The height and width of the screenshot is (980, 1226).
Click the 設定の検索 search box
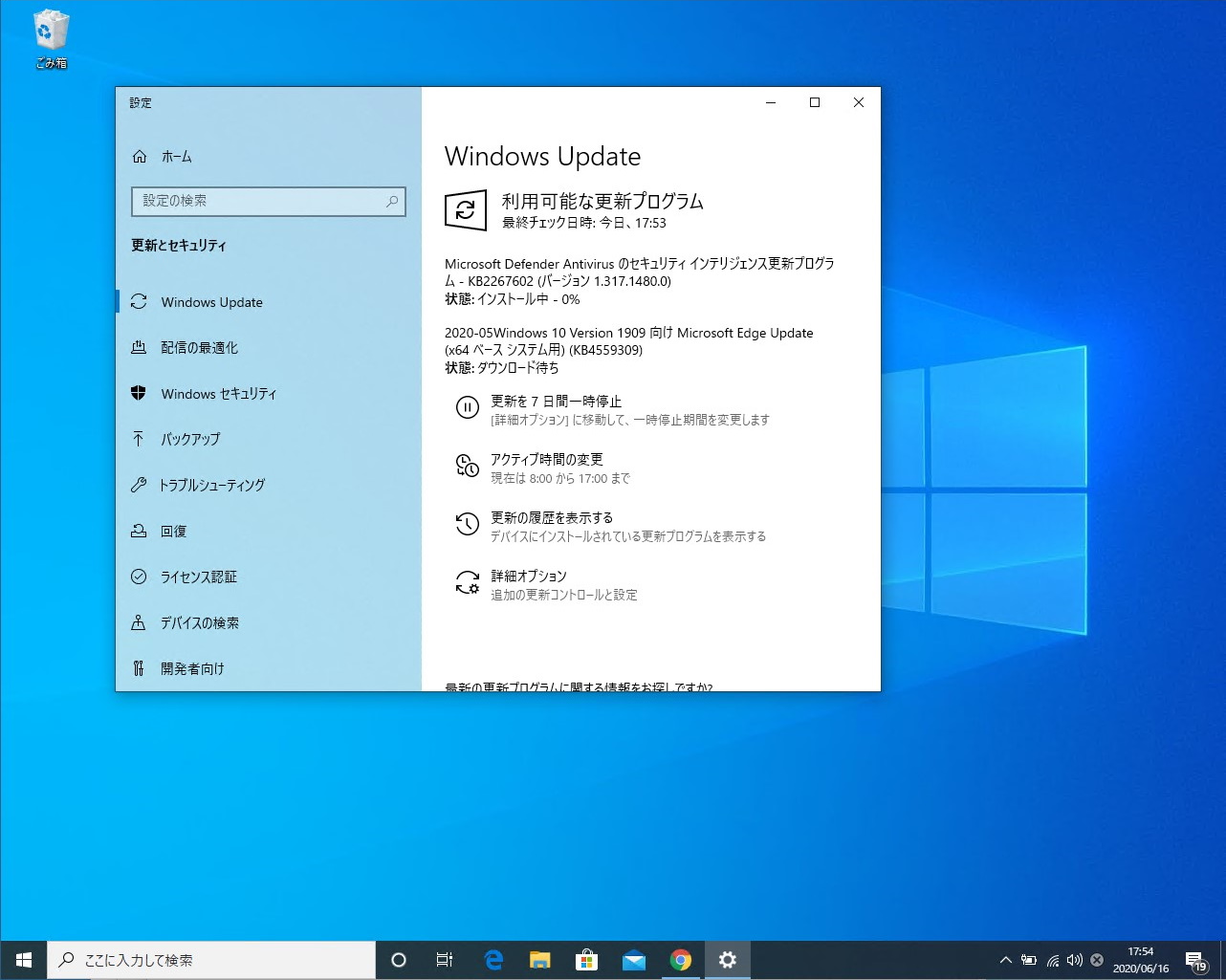tap(268, 202)
